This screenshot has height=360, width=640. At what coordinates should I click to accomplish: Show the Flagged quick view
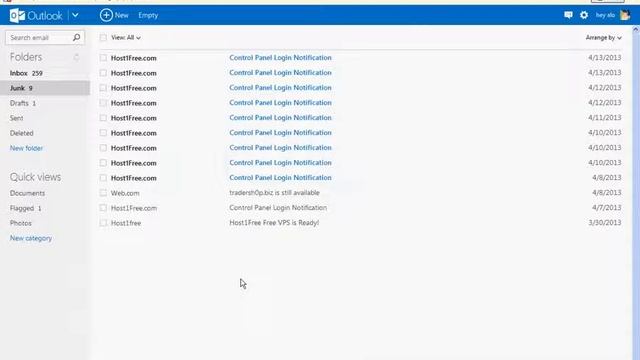[25, 208]
